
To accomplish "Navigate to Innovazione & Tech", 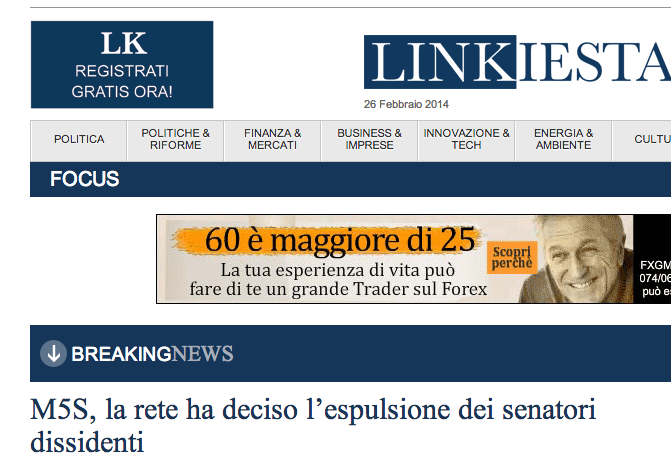I will [x=466, y=139].
